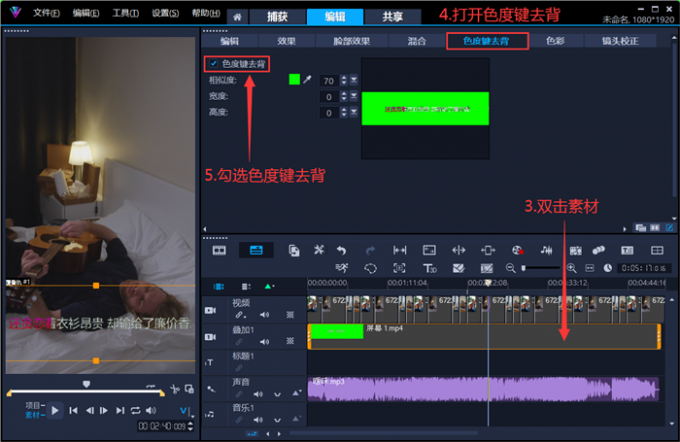Click the music track note icon
The image size is (680, 442).
click(x=209, y=414)
